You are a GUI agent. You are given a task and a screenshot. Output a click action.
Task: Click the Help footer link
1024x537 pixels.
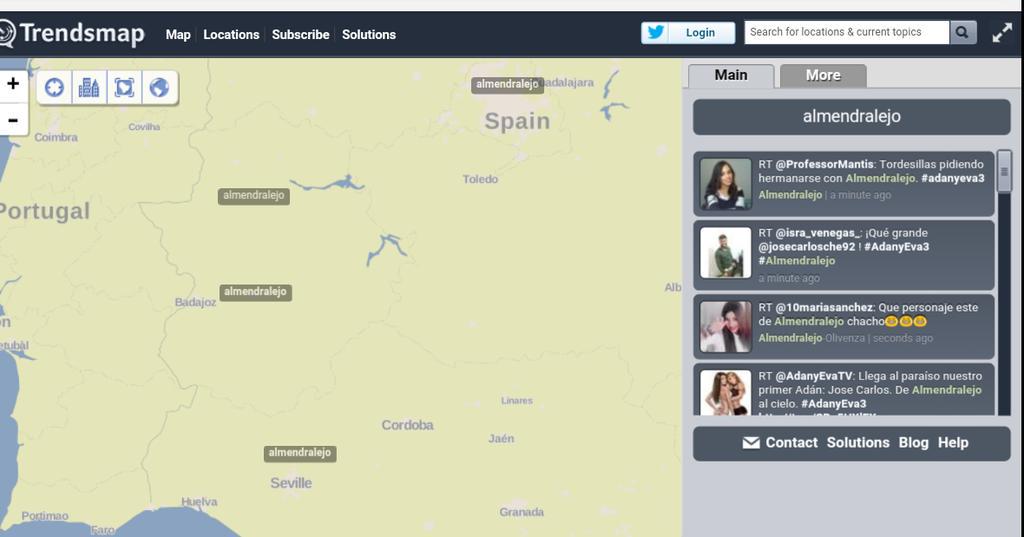953,443
